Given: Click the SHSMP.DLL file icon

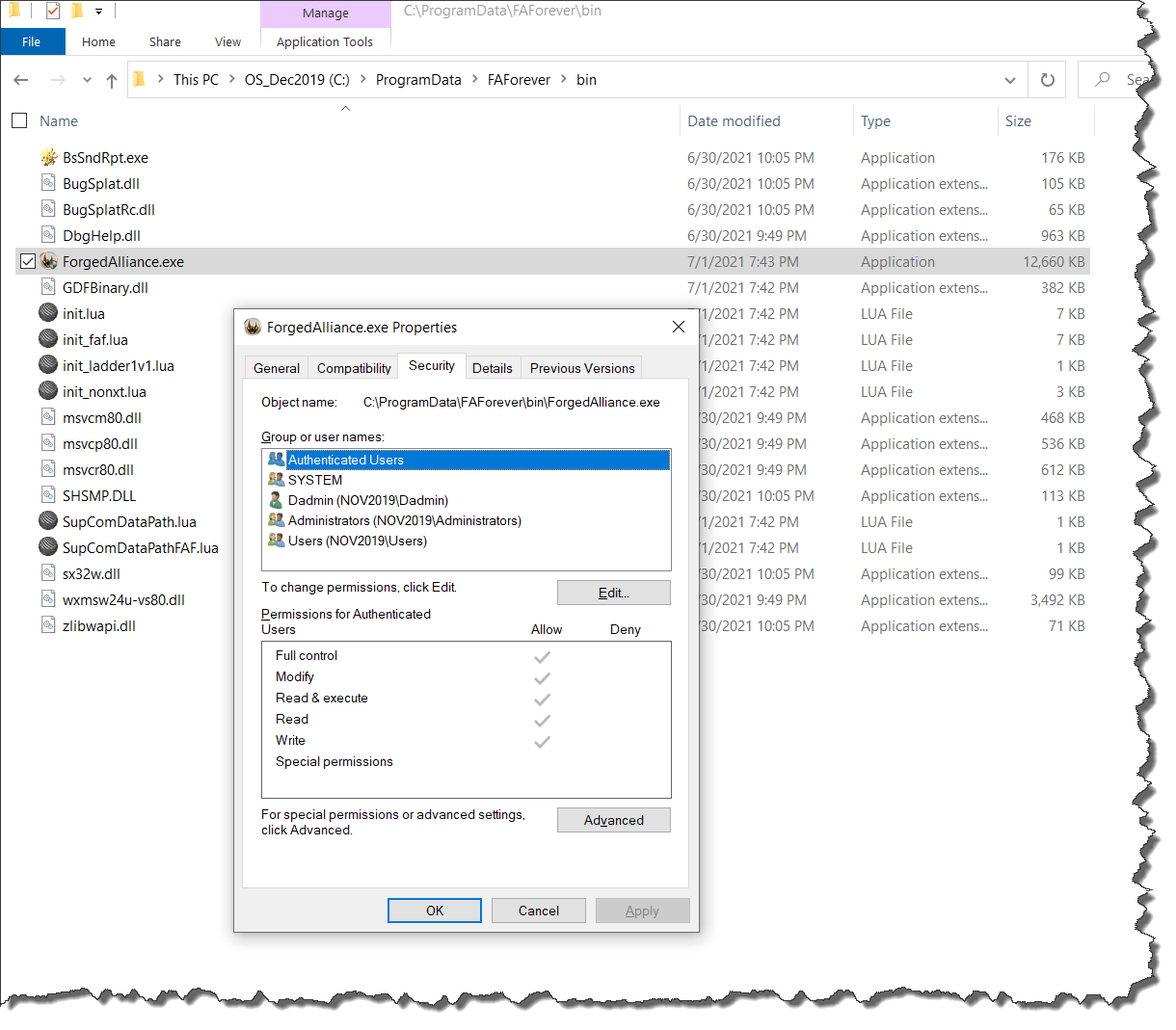Looking at the screenshot, I should pos(49,495).
